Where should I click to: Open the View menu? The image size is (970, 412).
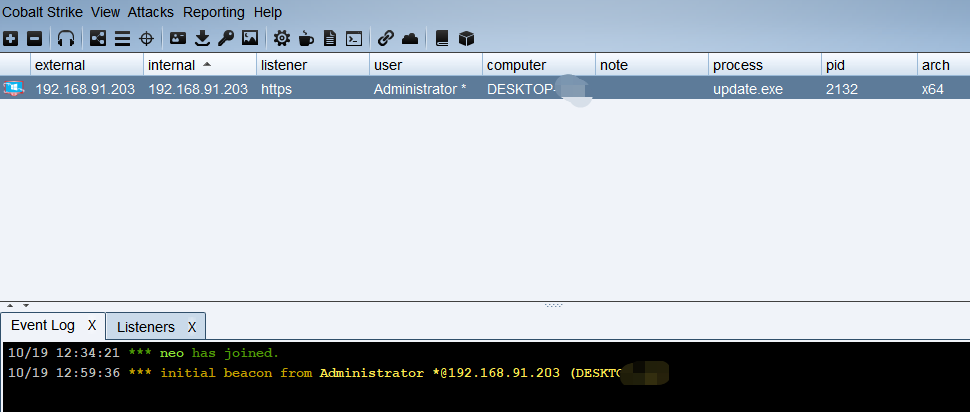click(106, 12)
